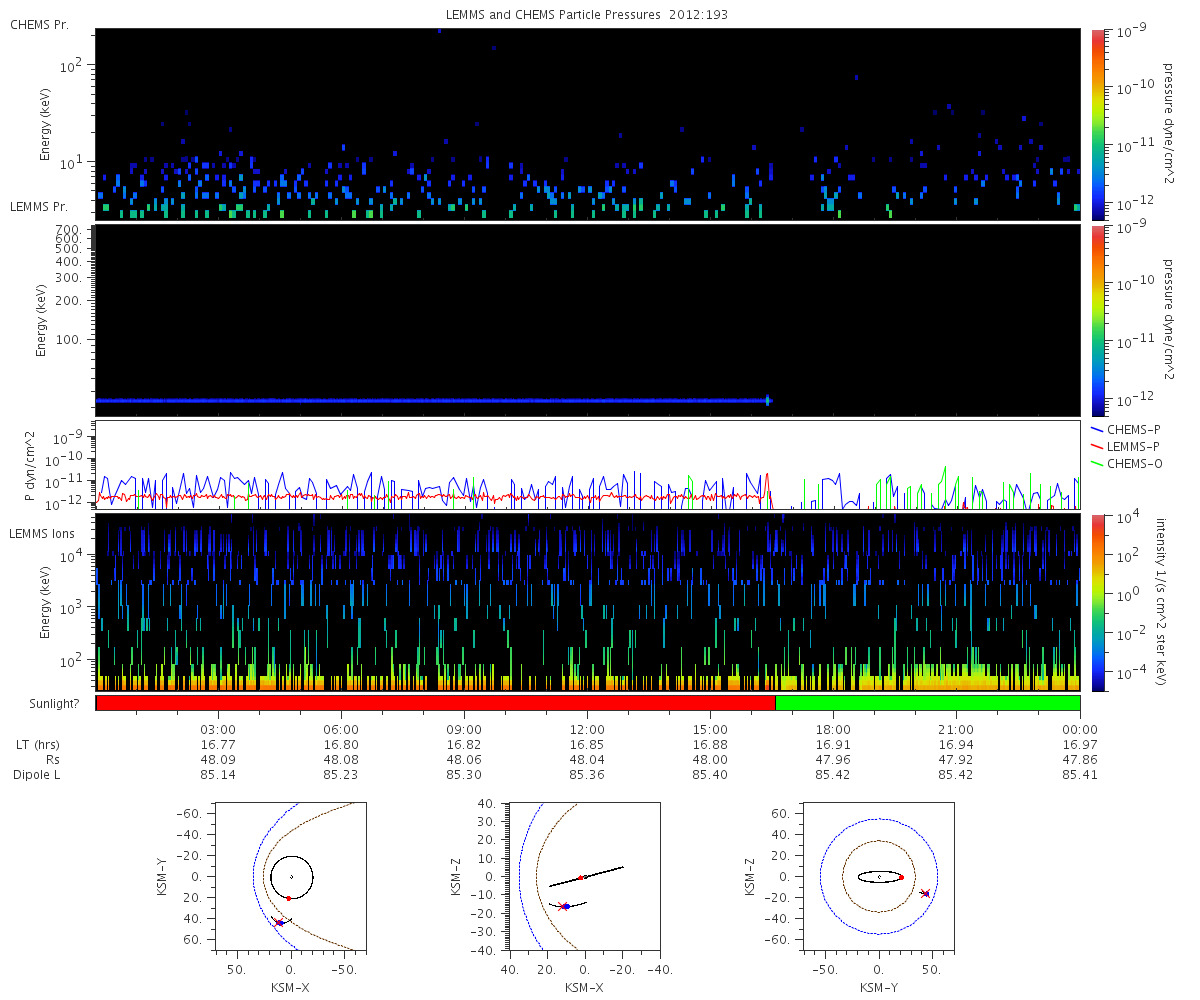Click the red marker in the KSM-X/KSM-Y orbit plot

pyautogui.click(x=288, y=898)
